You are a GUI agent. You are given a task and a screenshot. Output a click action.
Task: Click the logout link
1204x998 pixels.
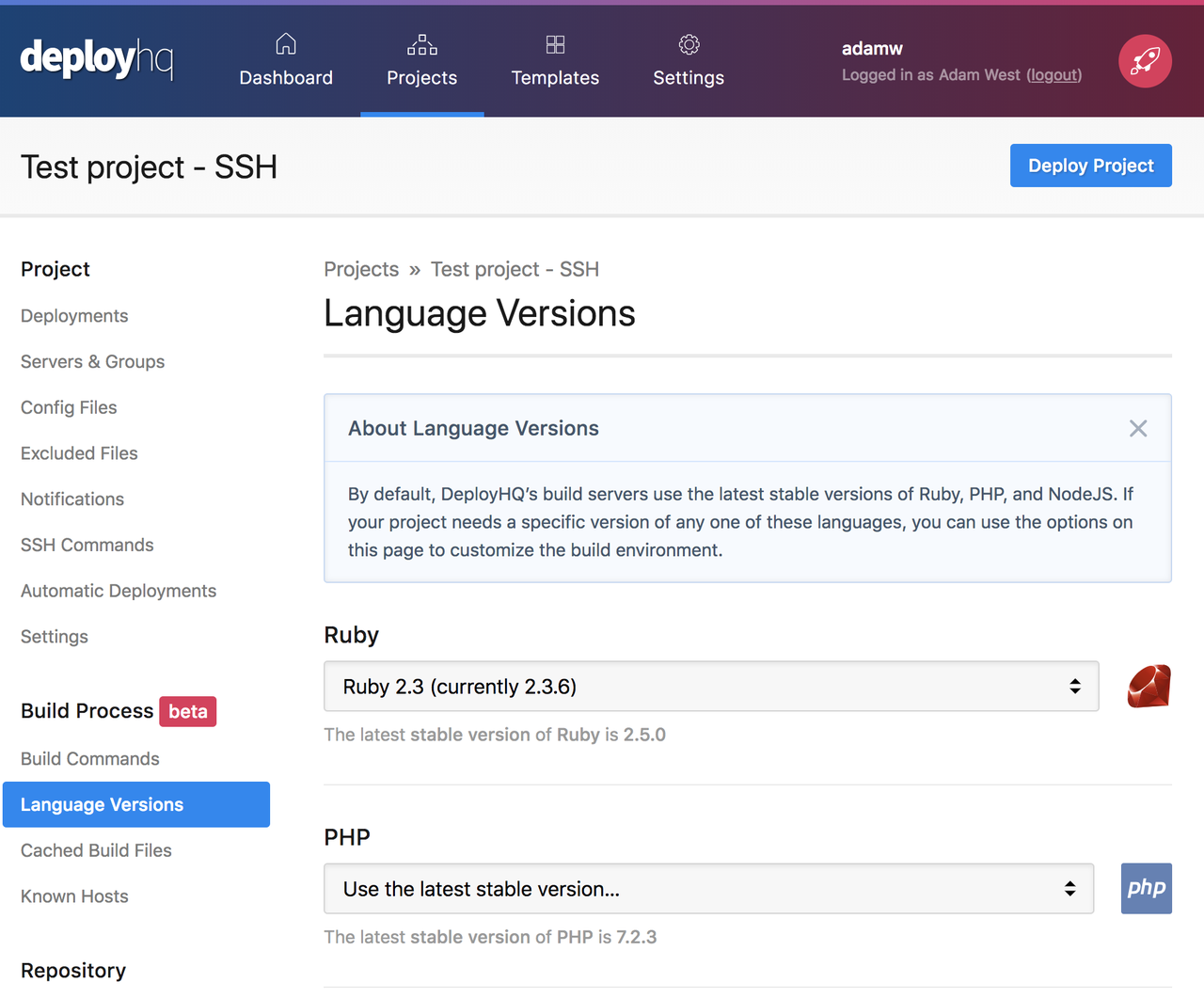(1053, 75)
